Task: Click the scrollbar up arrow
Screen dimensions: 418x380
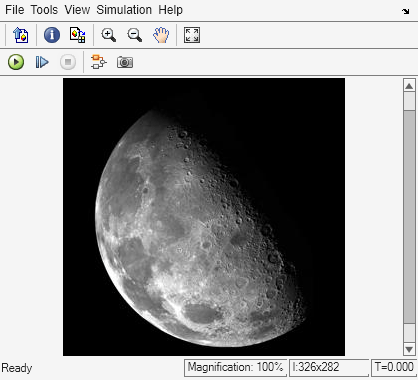Action: point(409,86)
